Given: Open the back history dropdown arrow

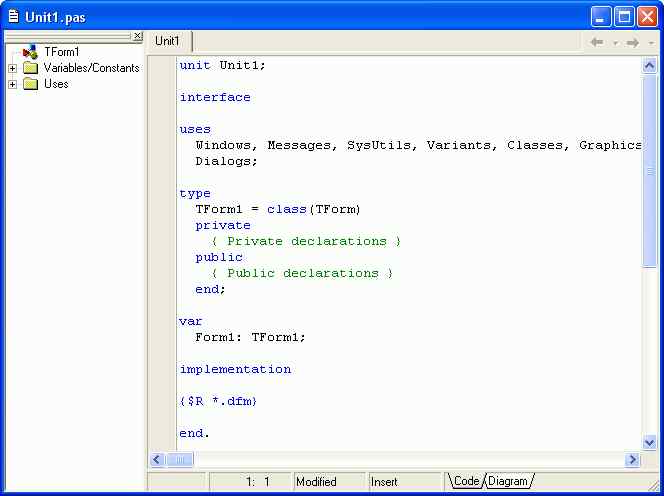Looking at the screenshot, I should pyautogui.click(x=615, y=43).
